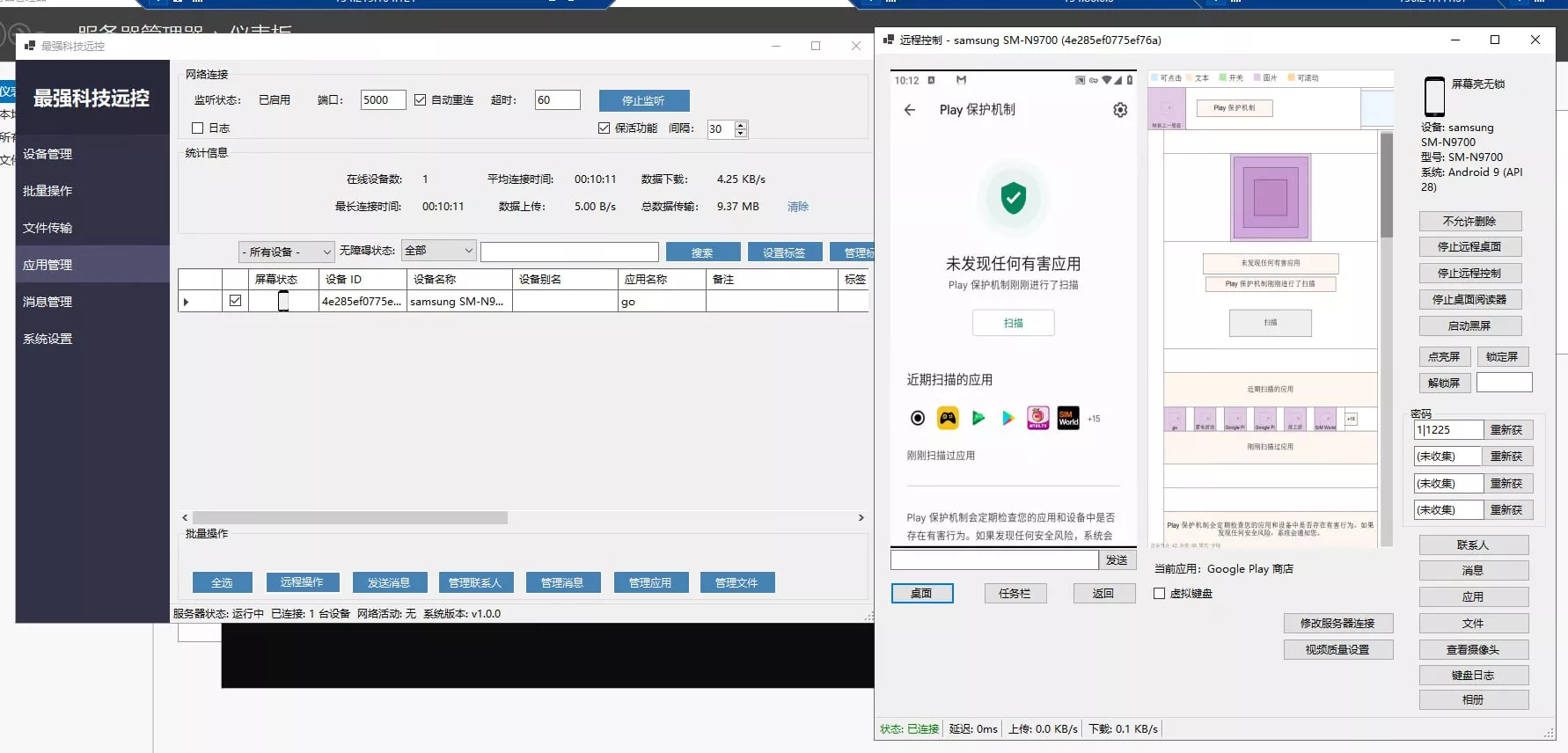The height and width of the screenshot is (753, 1568).
Task: Click the 点亮屏 button
Action: (1445, 356)
